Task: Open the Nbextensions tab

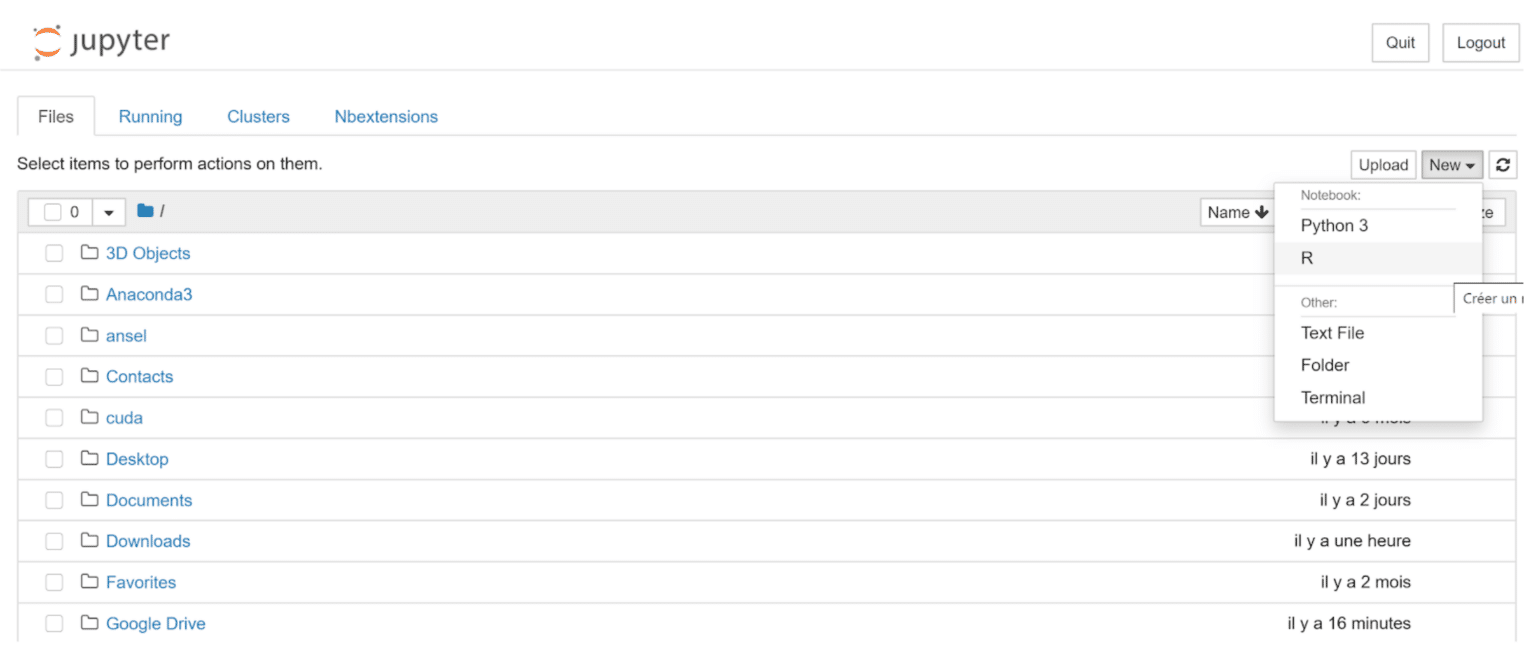Action: tap(386, 117)
